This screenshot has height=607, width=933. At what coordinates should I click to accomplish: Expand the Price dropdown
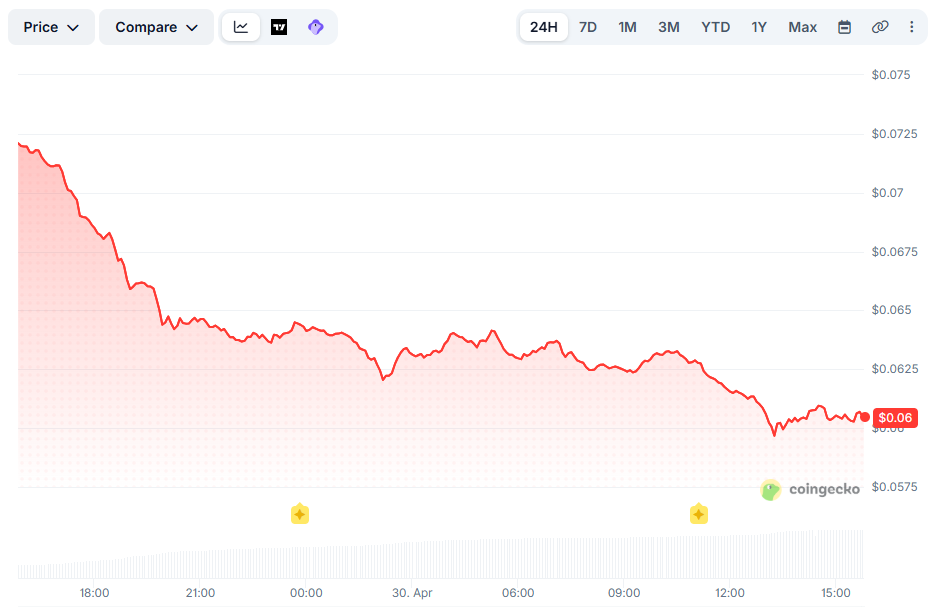pos(51,27)
